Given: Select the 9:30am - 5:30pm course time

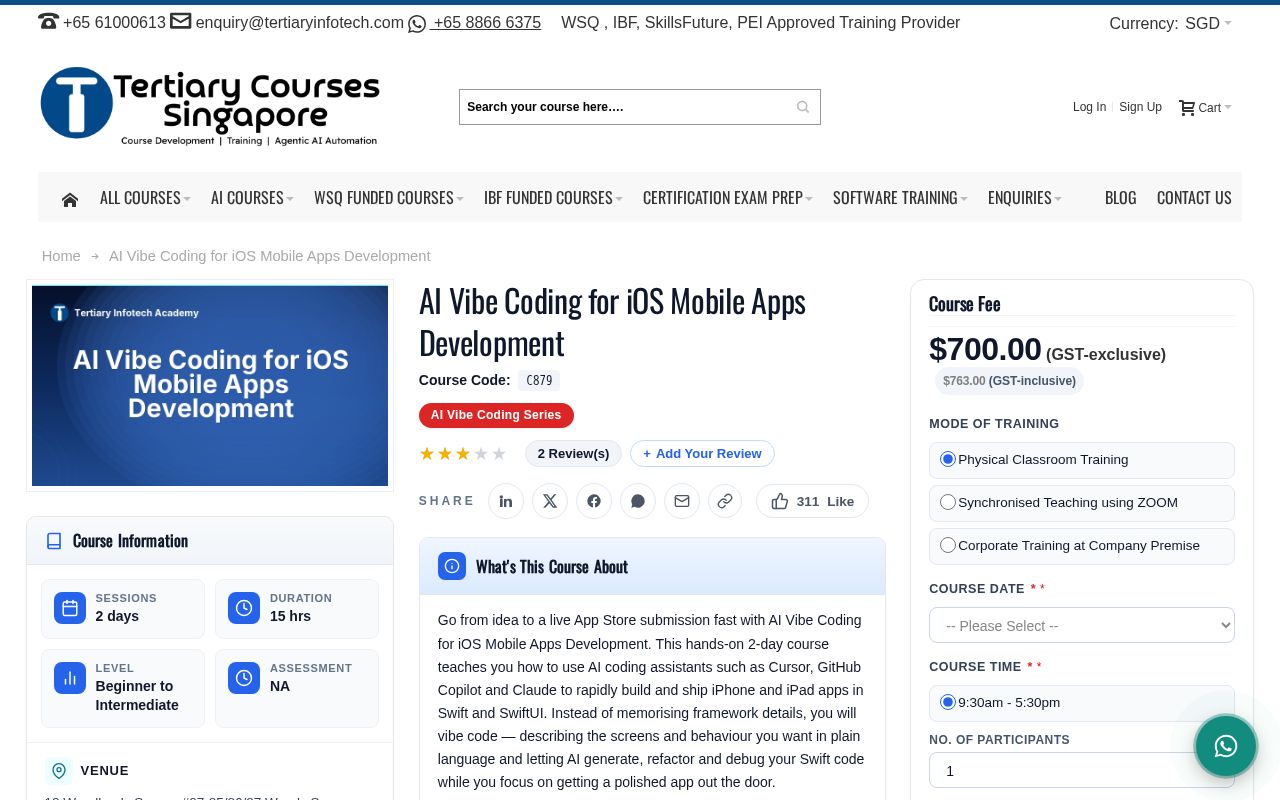Looking at the screenshot, I should tap(948, 702).
